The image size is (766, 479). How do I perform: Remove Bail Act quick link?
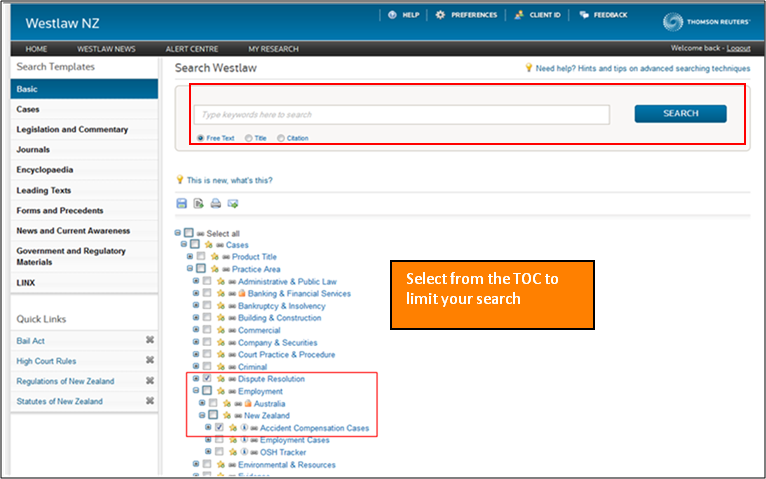150,340
